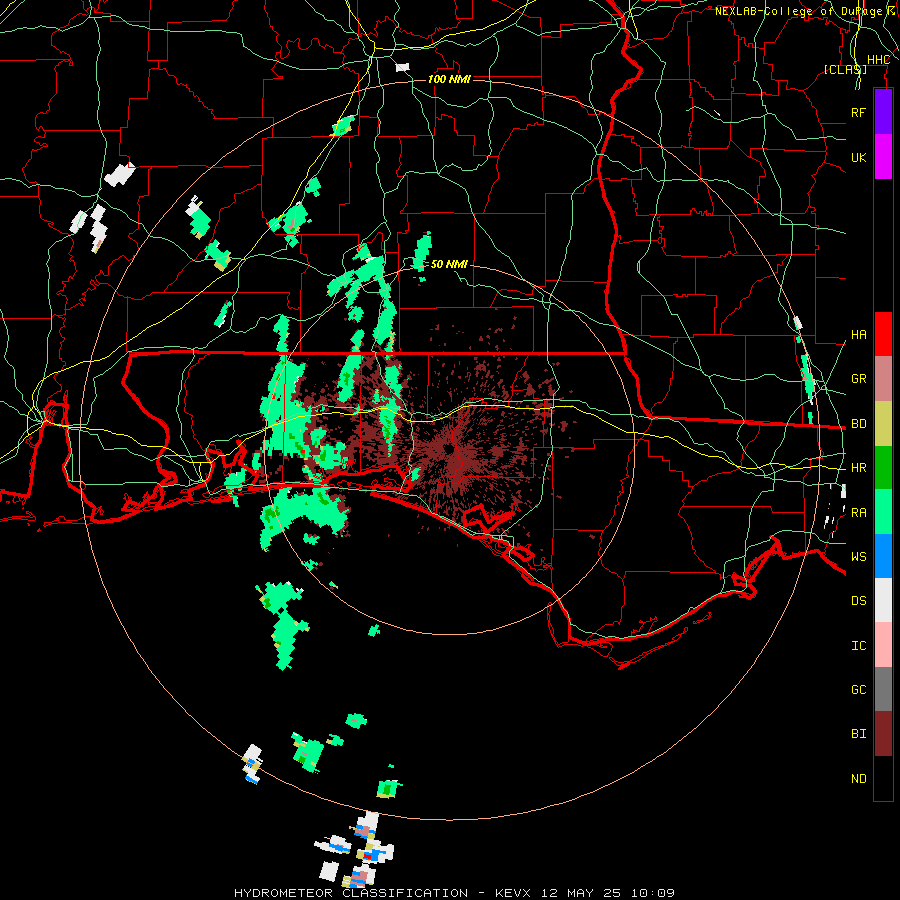Click the olive yellow BD legend swatch
The image size is (900, 900).
click(883, 424)
